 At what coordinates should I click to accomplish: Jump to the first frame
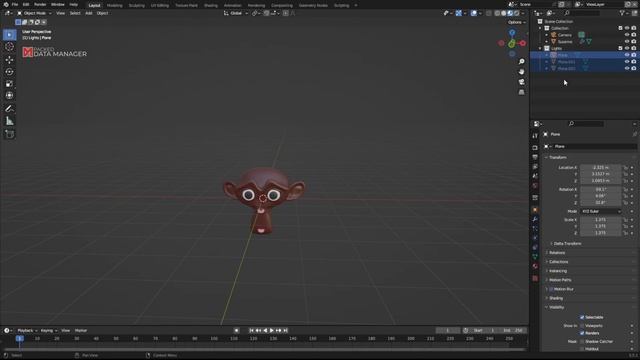click(251, 331)
